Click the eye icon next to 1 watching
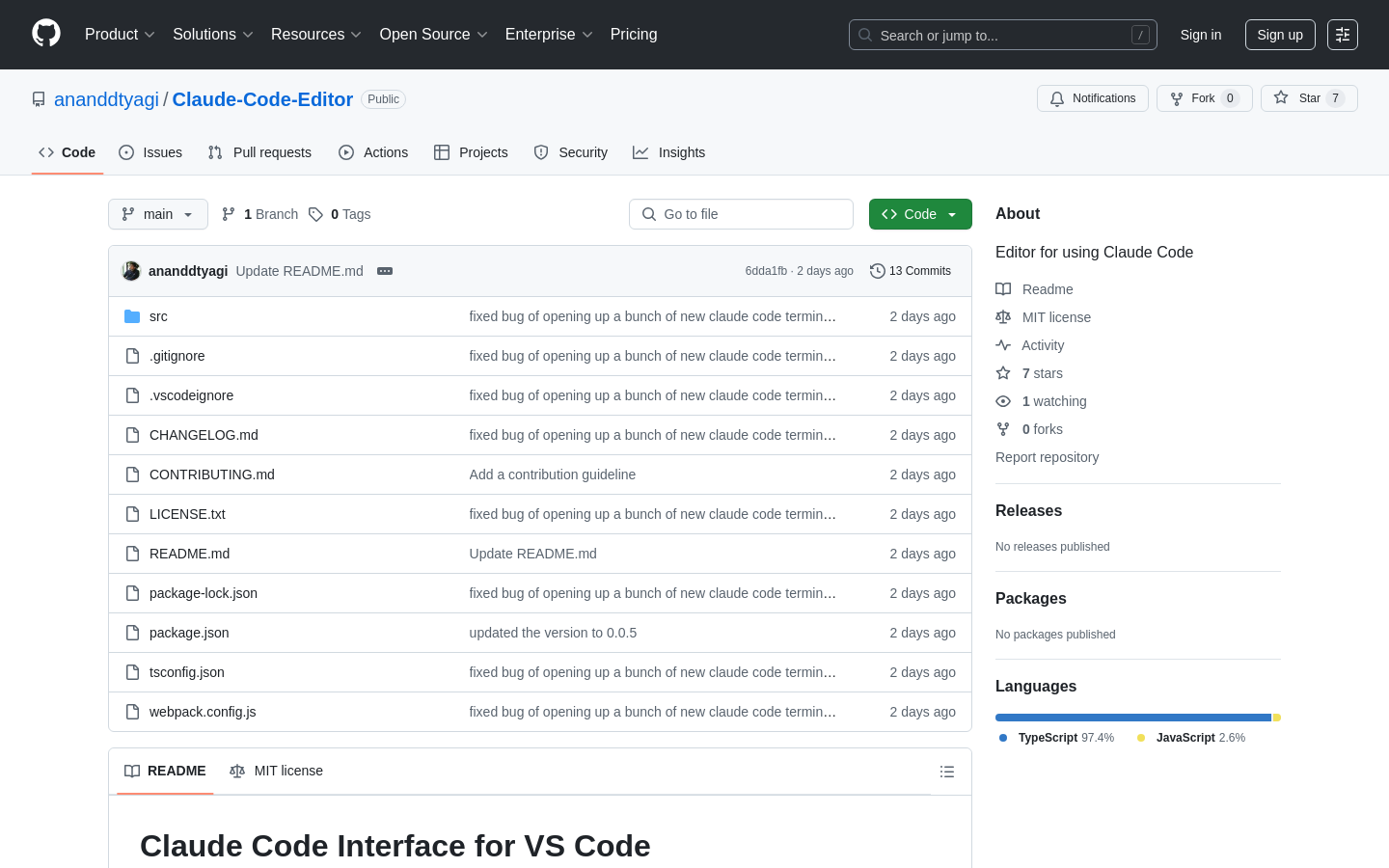Screen dimensions: 1389x868 [1003, 401]
